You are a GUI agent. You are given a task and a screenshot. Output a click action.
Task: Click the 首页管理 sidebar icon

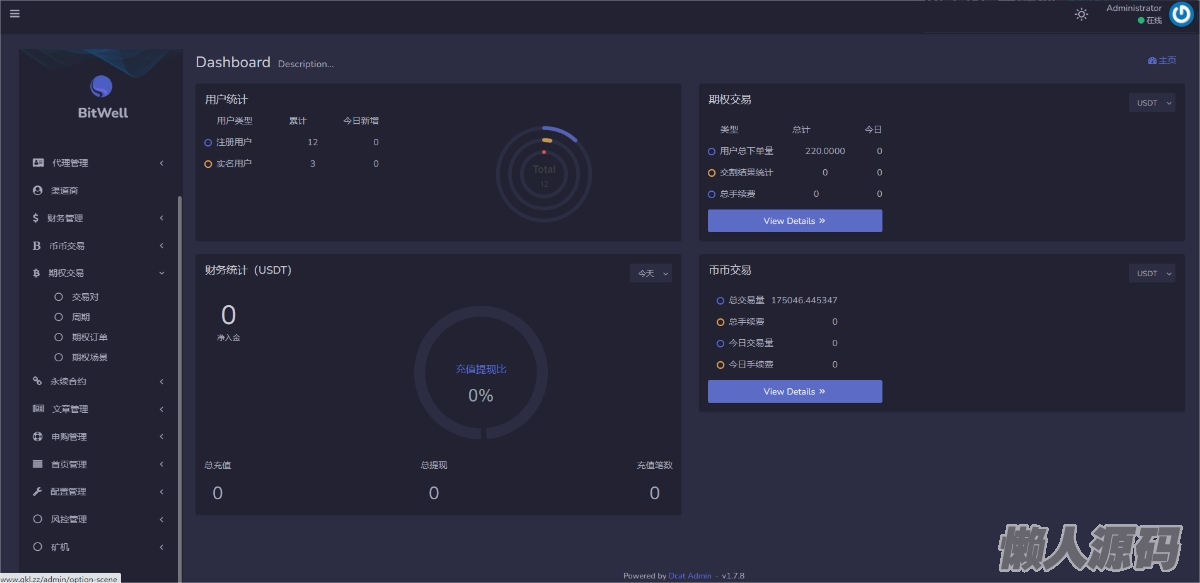click(38, 464)
